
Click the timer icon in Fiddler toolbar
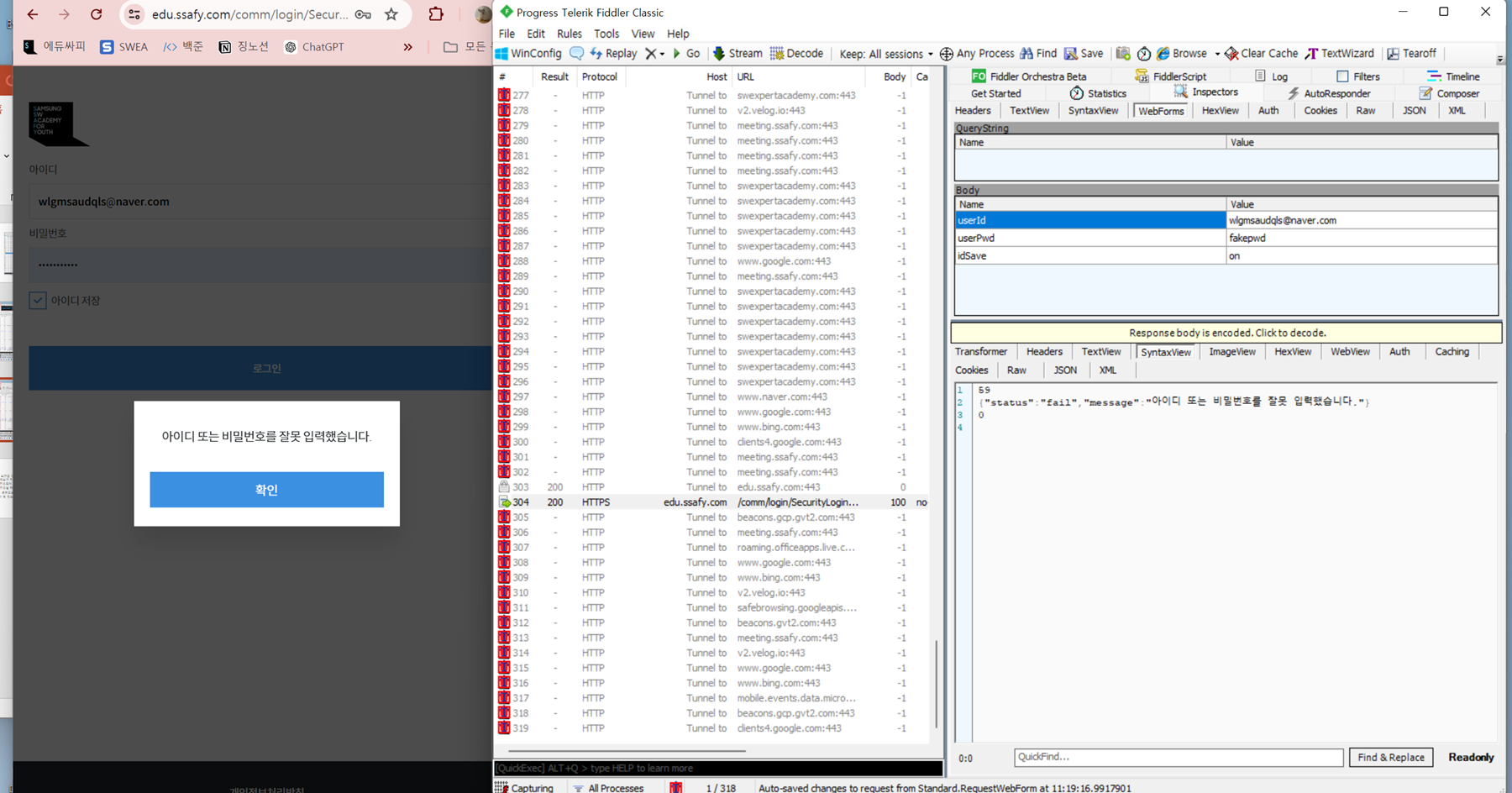1144,54
